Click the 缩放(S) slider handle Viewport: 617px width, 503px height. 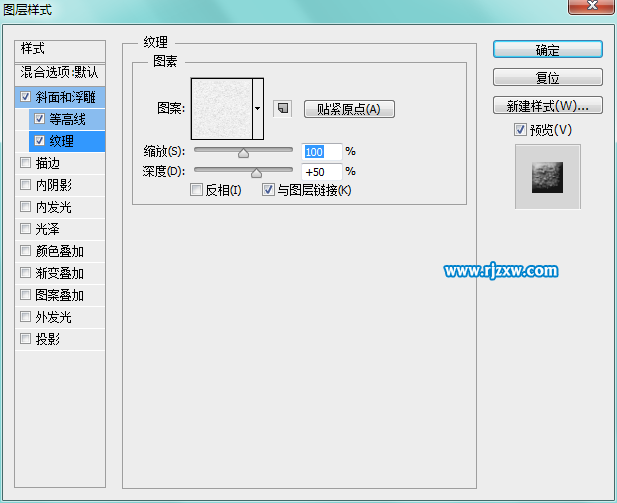(243, 153)
